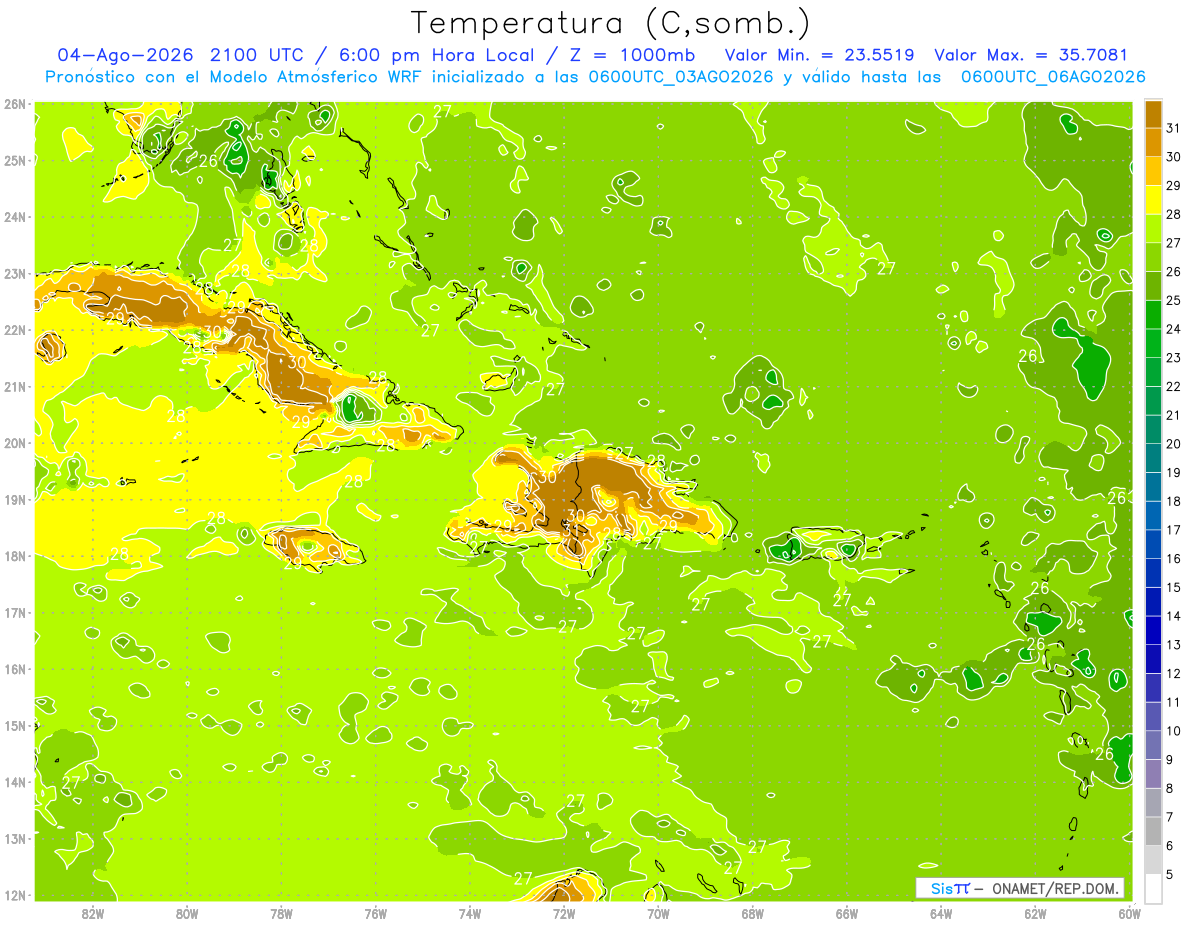Click the 17N latitude axis label
Screen dimensions: 1200x927
14,613
